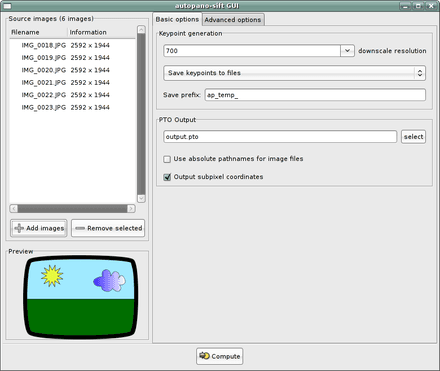Click the select button for PTO output

pos(413,137)
